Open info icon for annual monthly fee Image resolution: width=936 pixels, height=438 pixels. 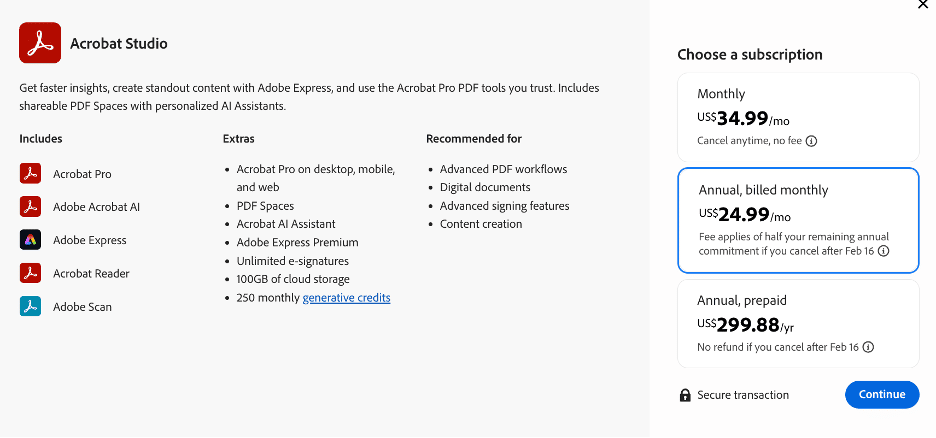pyautogui.click(x=884, y=251)
